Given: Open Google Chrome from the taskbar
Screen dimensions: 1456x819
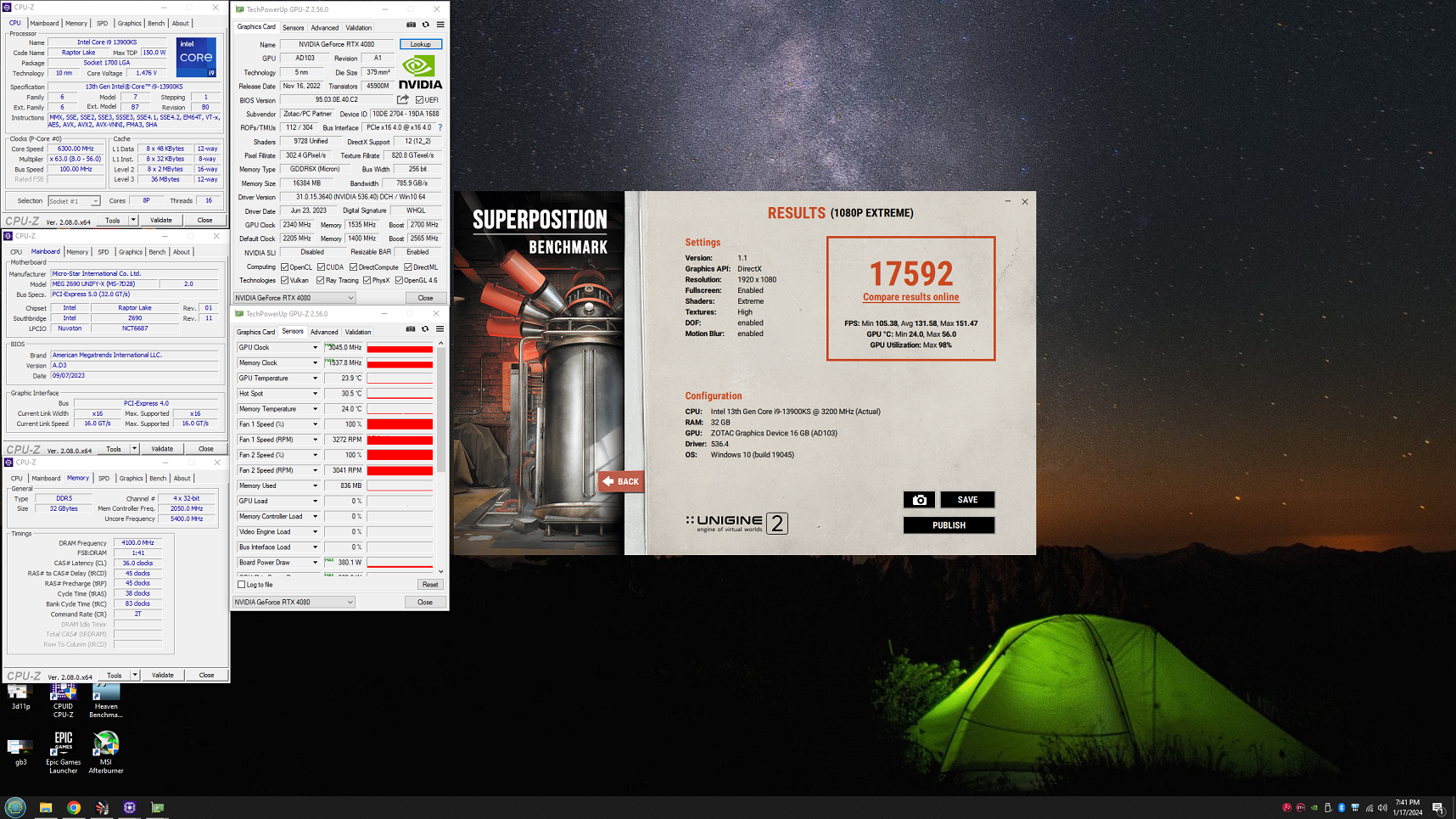Looking at the screenshot, I should (74, 808).
